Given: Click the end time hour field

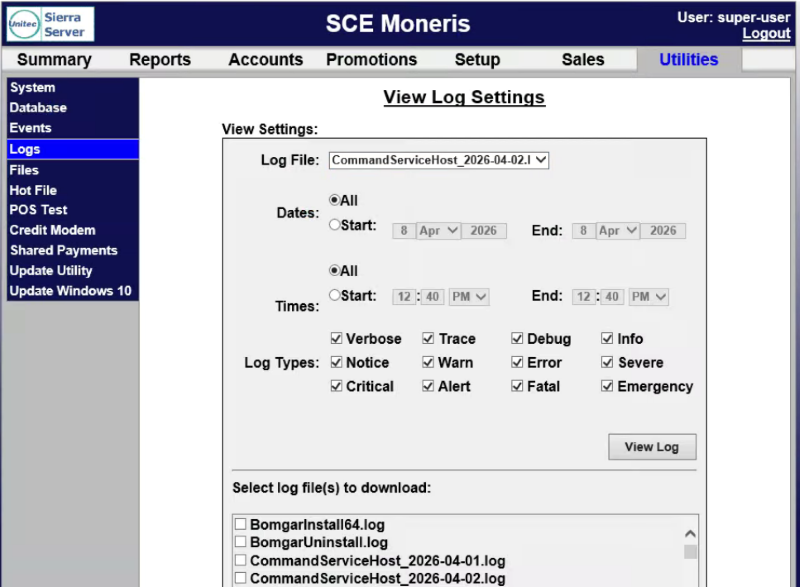Looking at the screenshot, I should (584, 297).
